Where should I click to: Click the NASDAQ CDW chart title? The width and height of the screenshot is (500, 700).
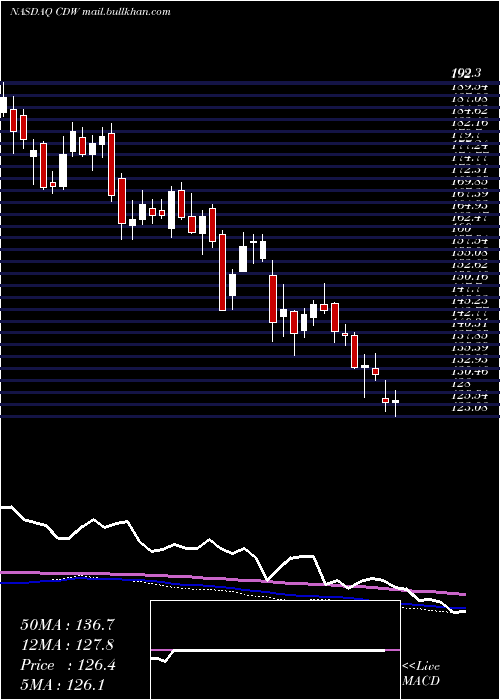(x=90, y=12)
